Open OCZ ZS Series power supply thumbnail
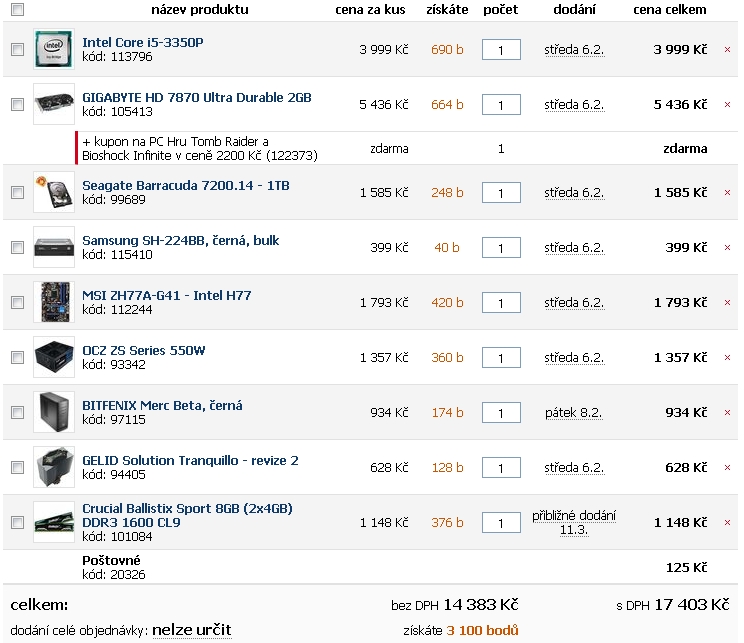Screen dimensions: 744x643 [54, 357]
